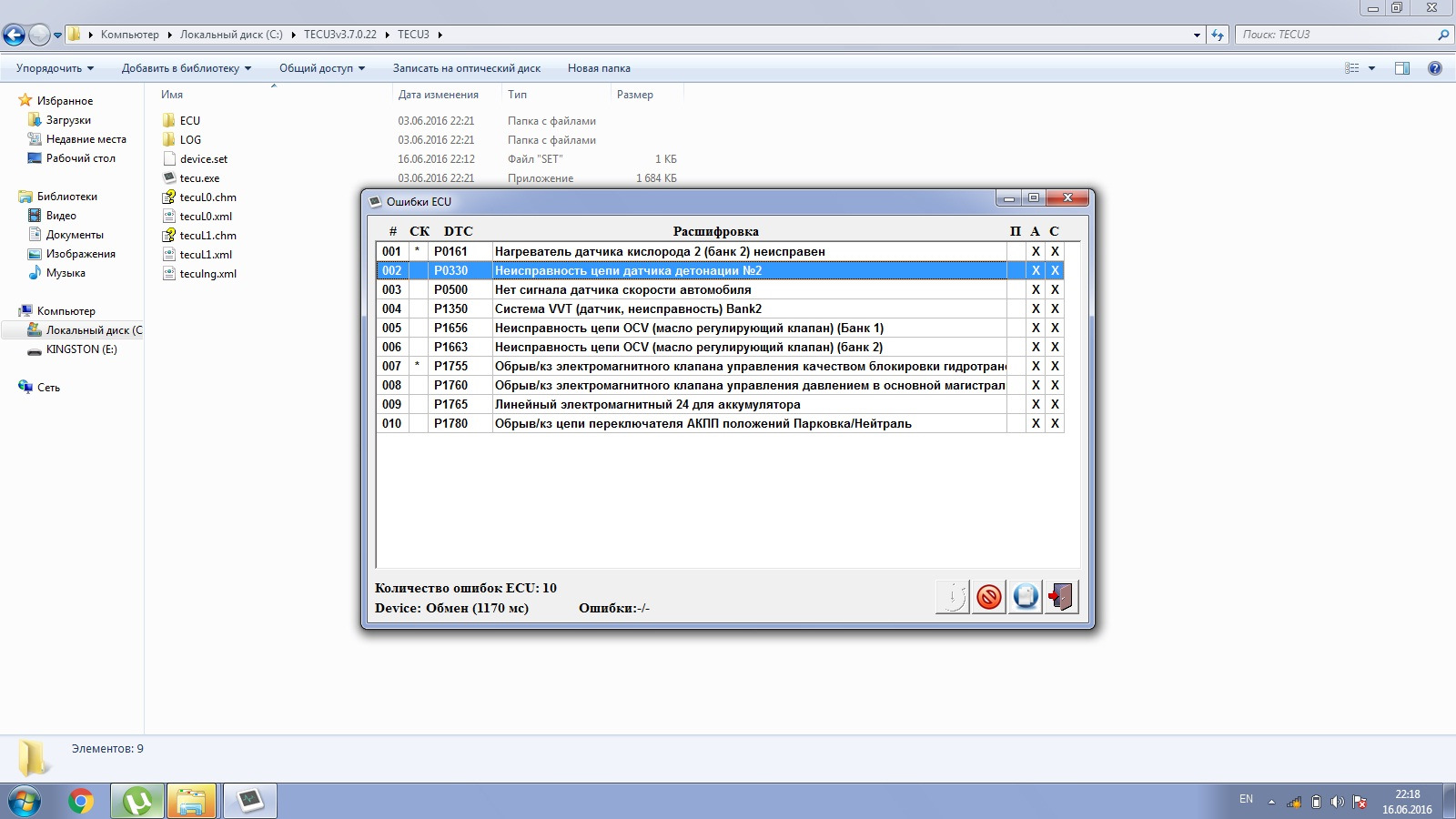Image resolution: width=1456 pixels, height=819 pixels.
Task: Open recent pages dropdown near back arrows
Action: [x=58, y=35]
